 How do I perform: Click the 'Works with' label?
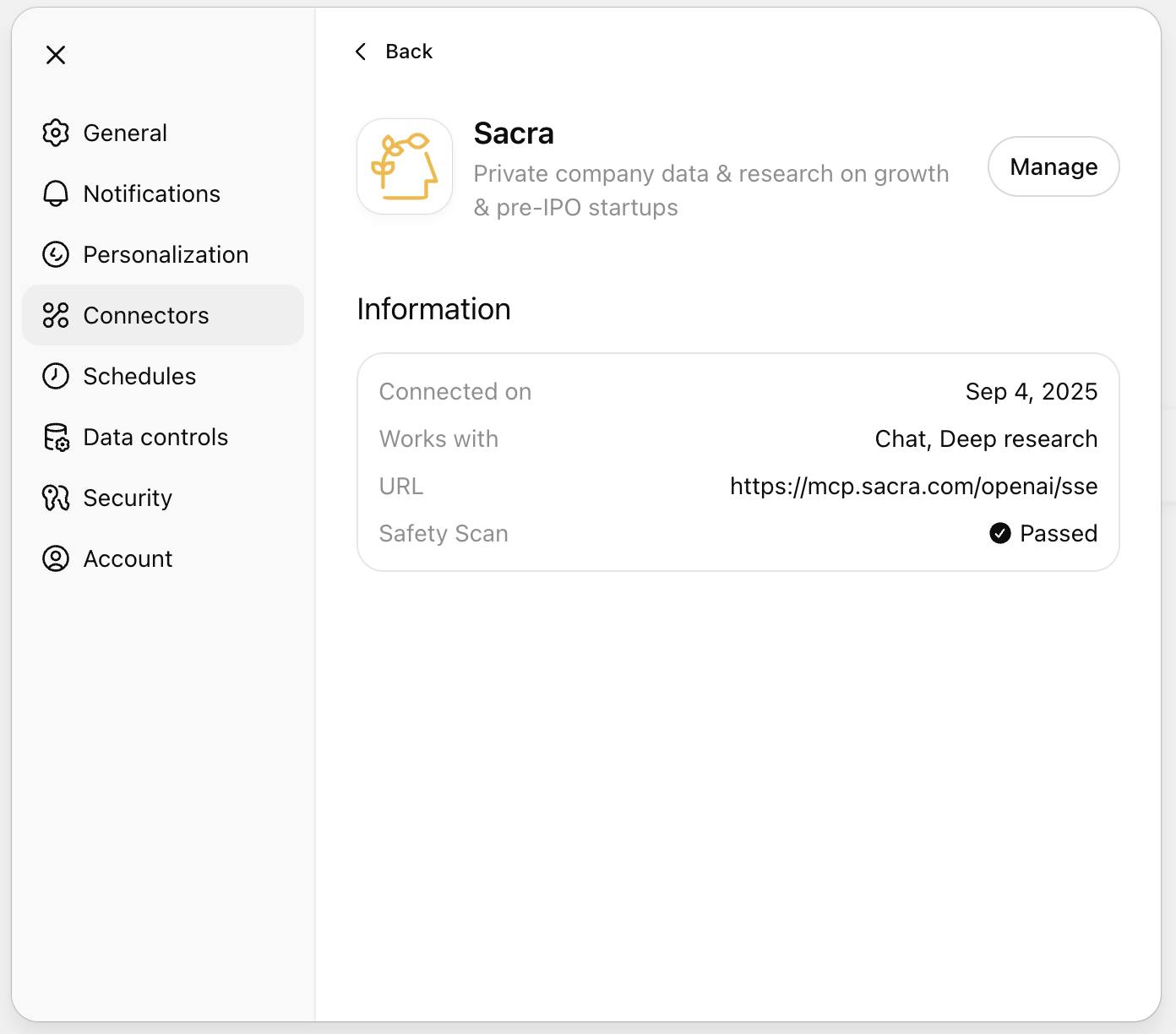click(x=438, y=438)
